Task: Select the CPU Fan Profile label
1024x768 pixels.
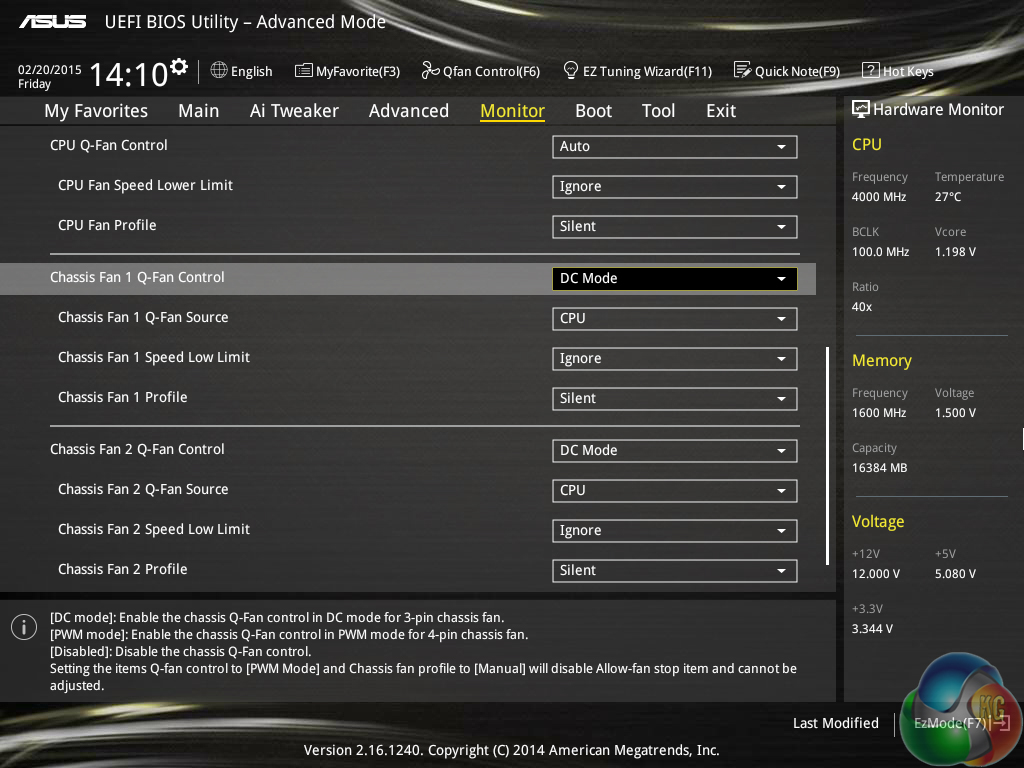Action: tap(107, 225)
